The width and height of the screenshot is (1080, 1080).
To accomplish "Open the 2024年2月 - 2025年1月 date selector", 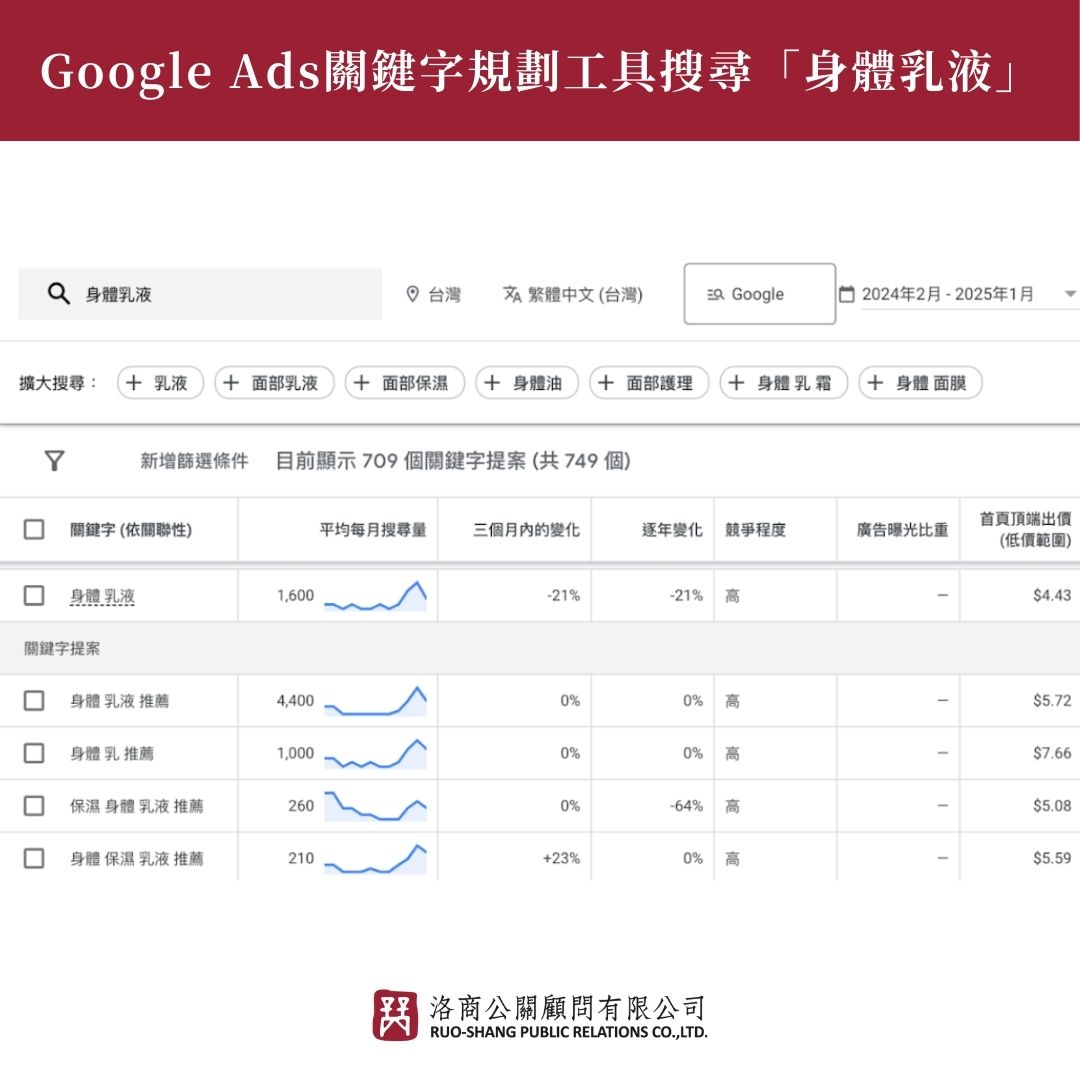I will pyautogui.click(x=948, y=294).
